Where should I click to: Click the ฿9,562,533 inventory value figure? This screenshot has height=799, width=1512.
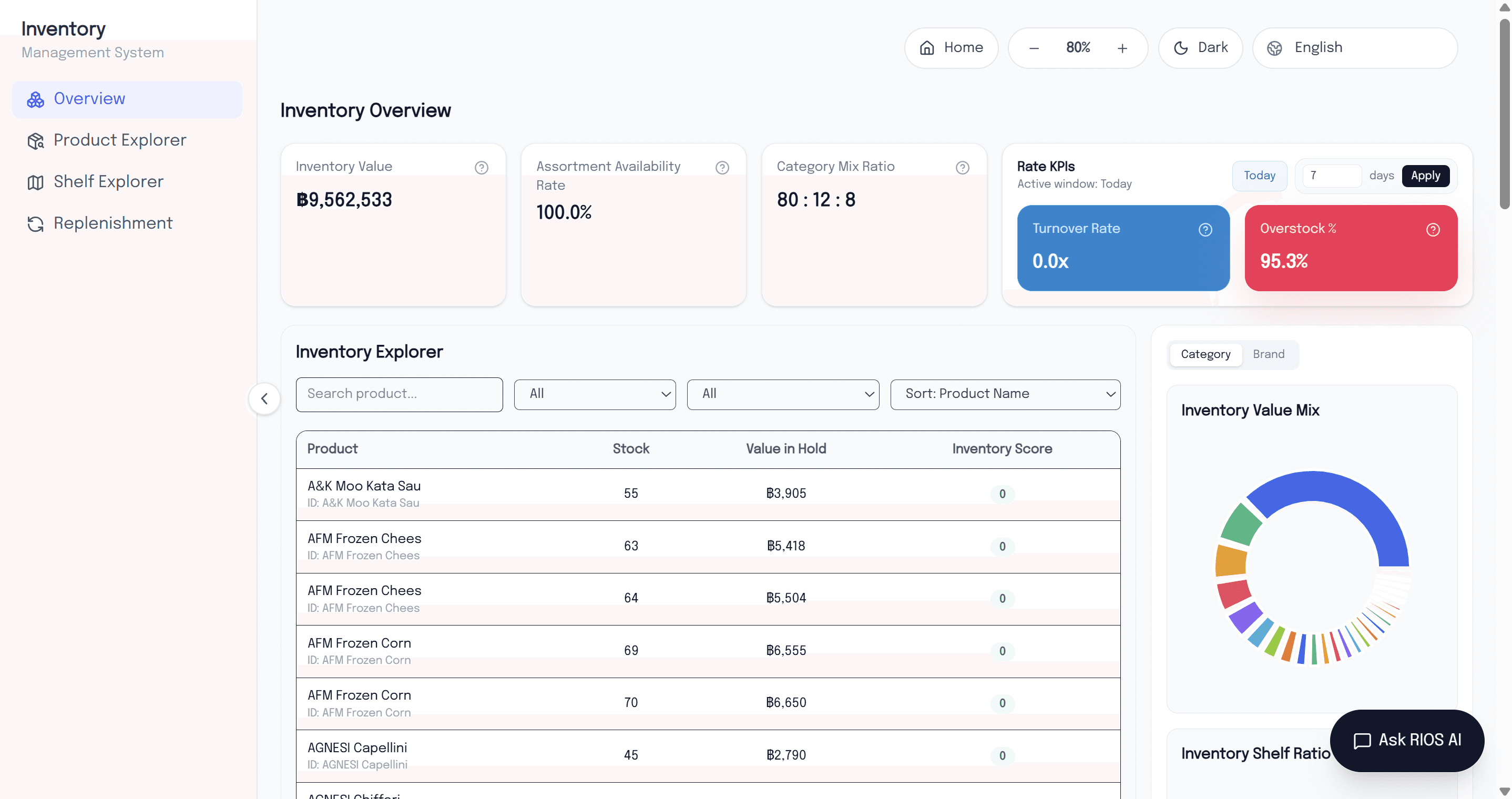344,200
